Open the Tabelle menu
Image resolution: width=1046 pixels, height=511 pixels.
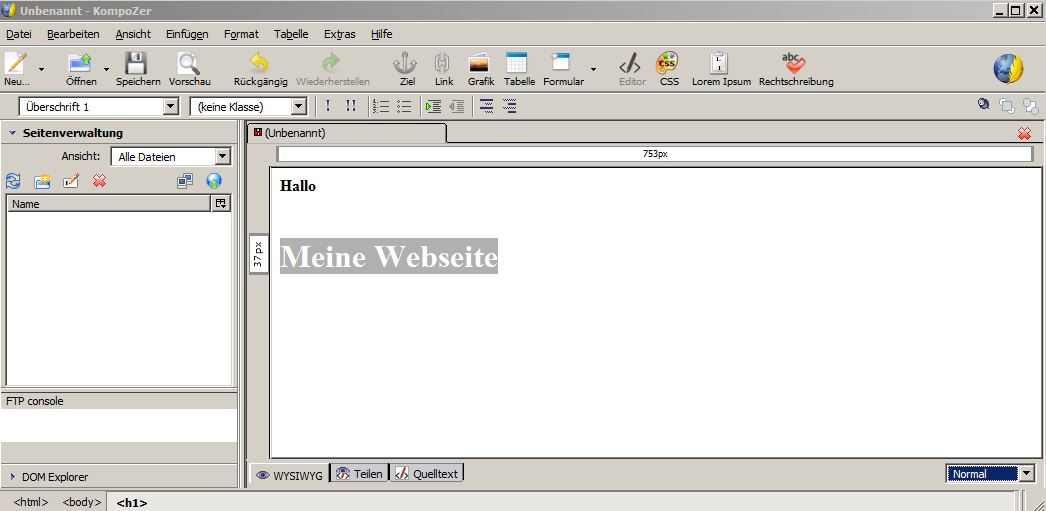[x=291, y=34]
